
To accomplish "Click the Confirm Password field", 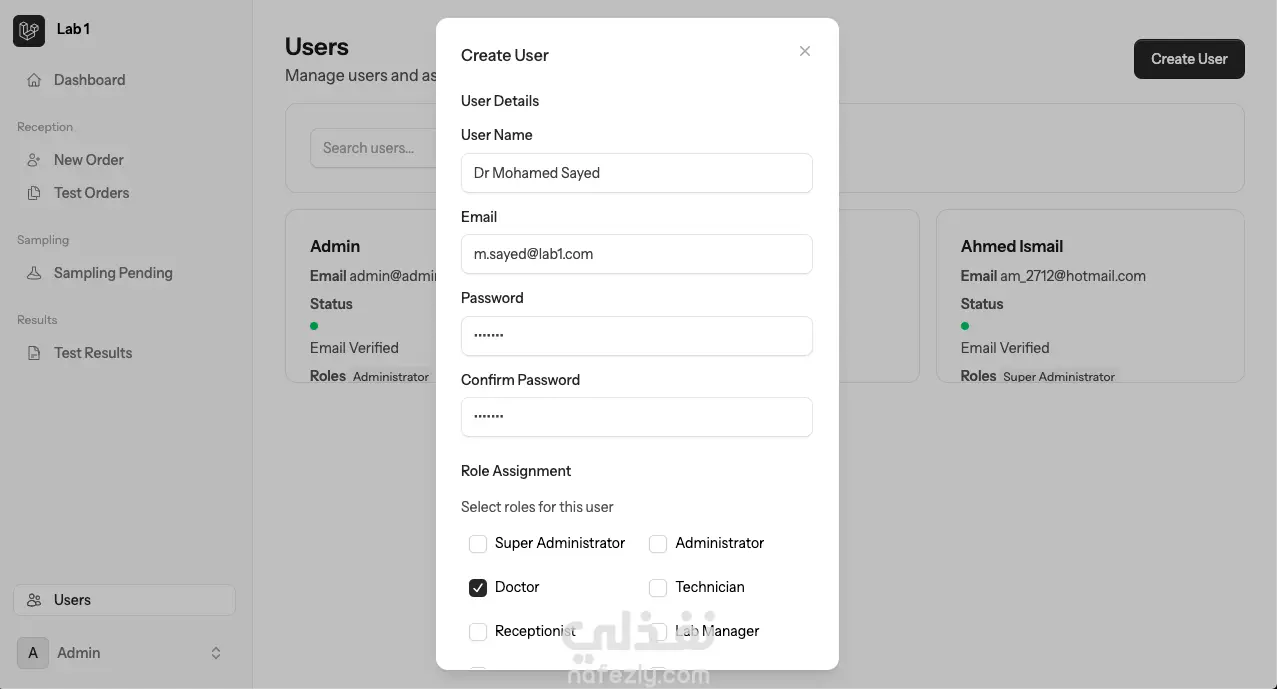I will tap(636, 417).
